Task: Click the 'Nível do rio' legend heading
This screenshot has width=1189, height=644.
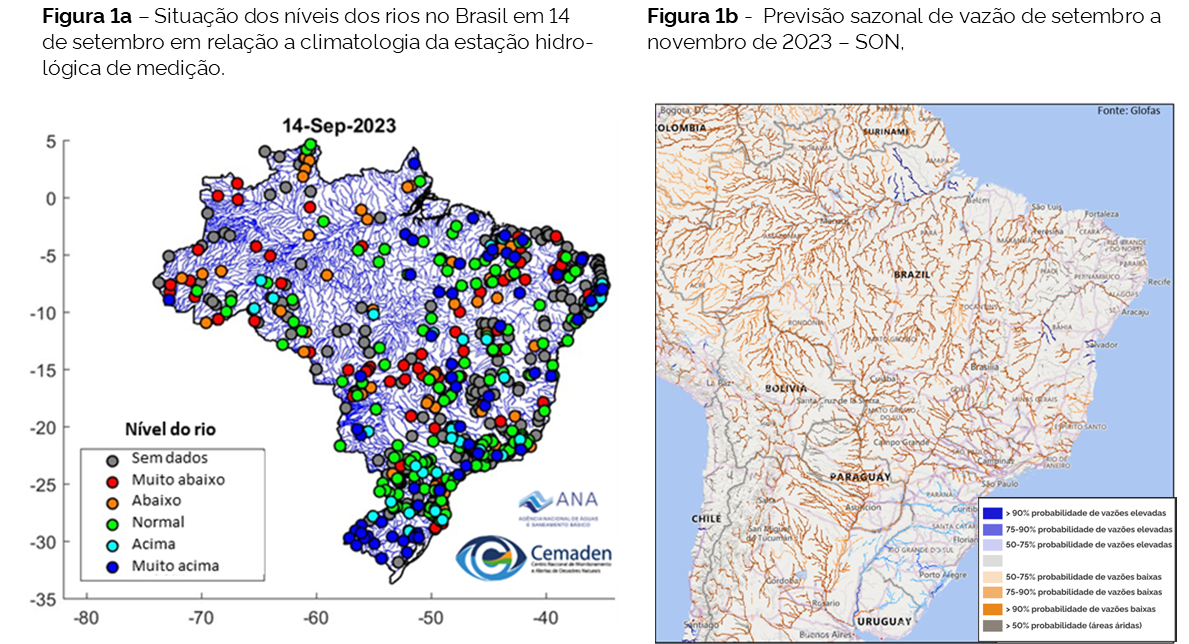Action: pyautogui.click(x=171, y=429)
